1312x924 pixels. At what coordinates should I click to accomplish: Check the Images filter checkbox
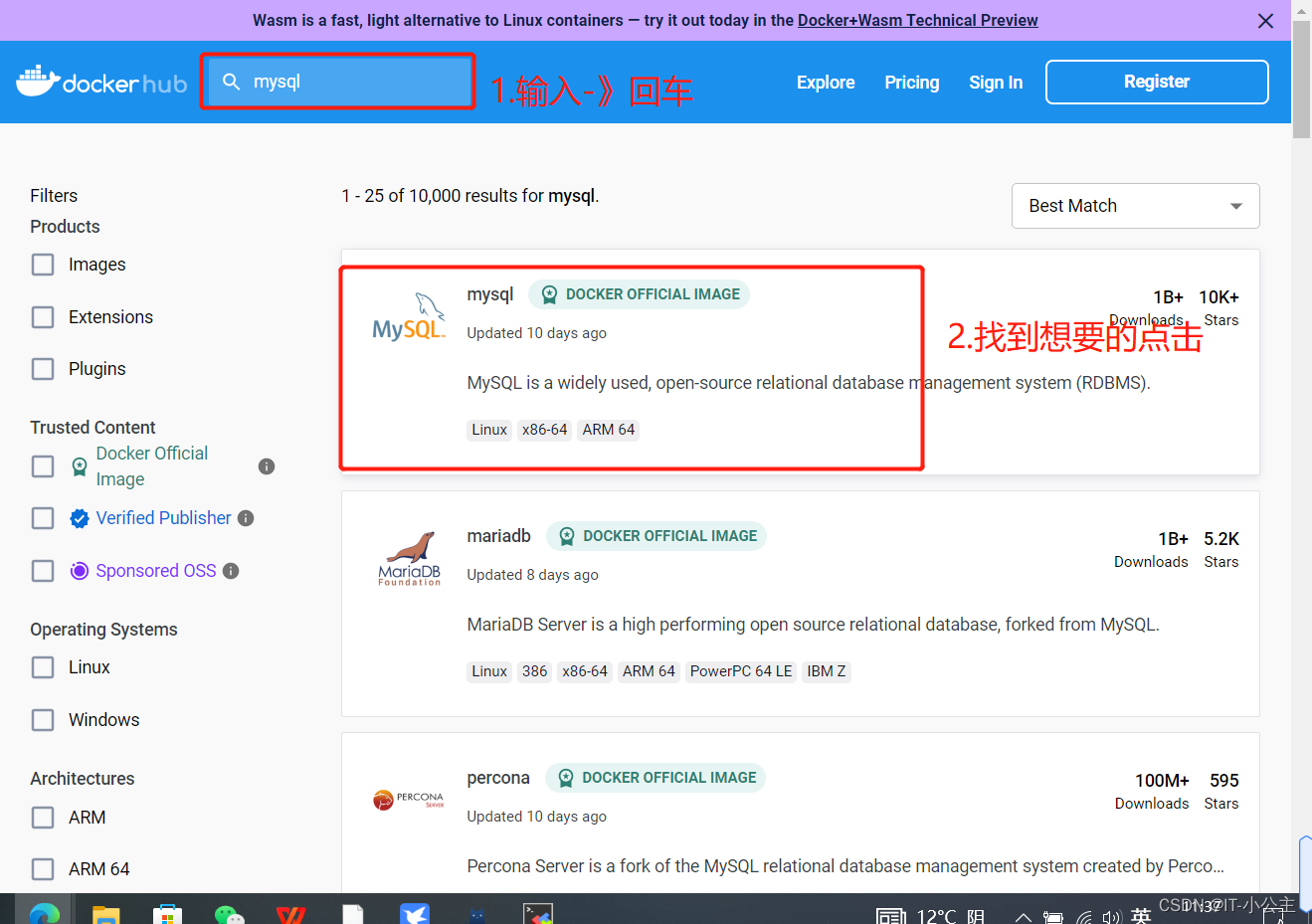(x=43, y=265)
